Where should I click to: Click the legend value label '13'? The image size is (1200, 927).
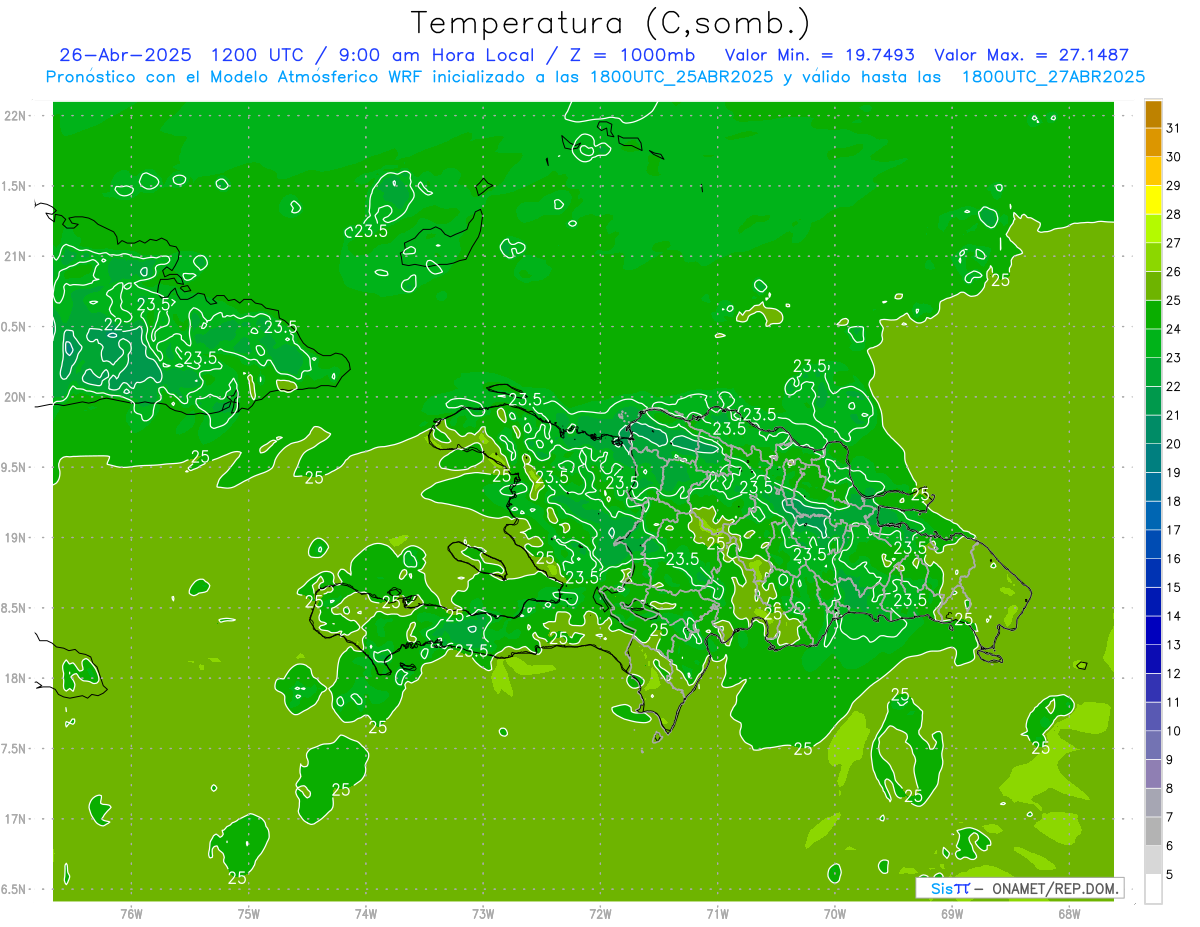click(x=1173, y=645)
